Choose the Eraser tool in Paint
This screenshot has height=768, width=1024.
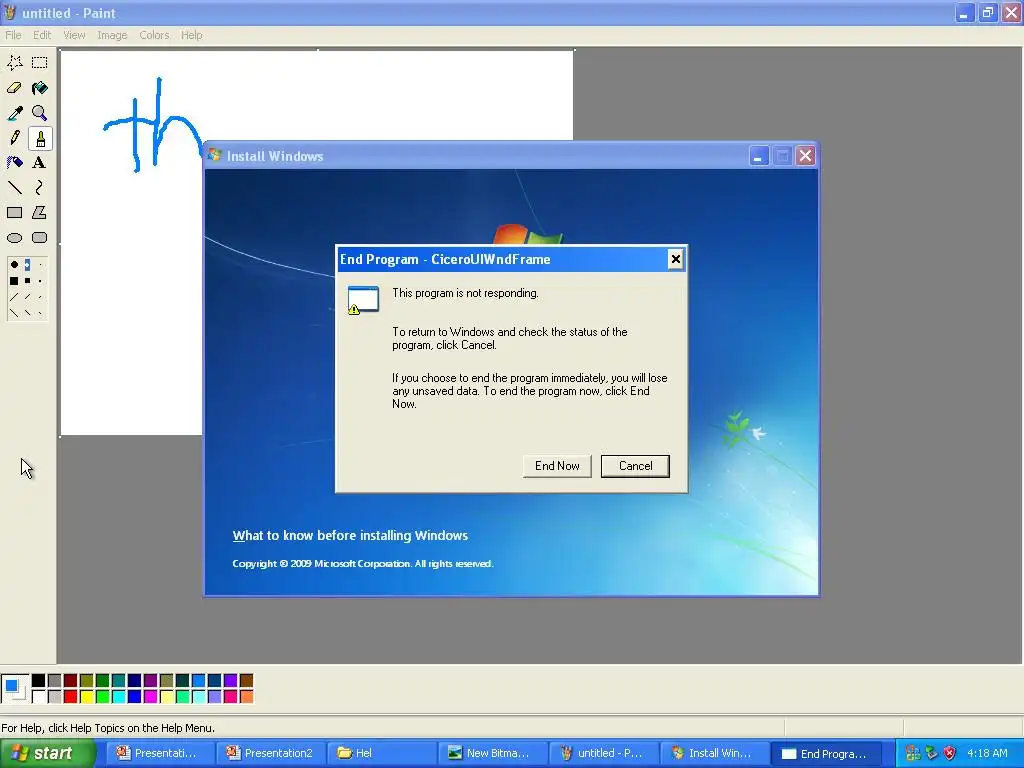click(x=14, y=88)
